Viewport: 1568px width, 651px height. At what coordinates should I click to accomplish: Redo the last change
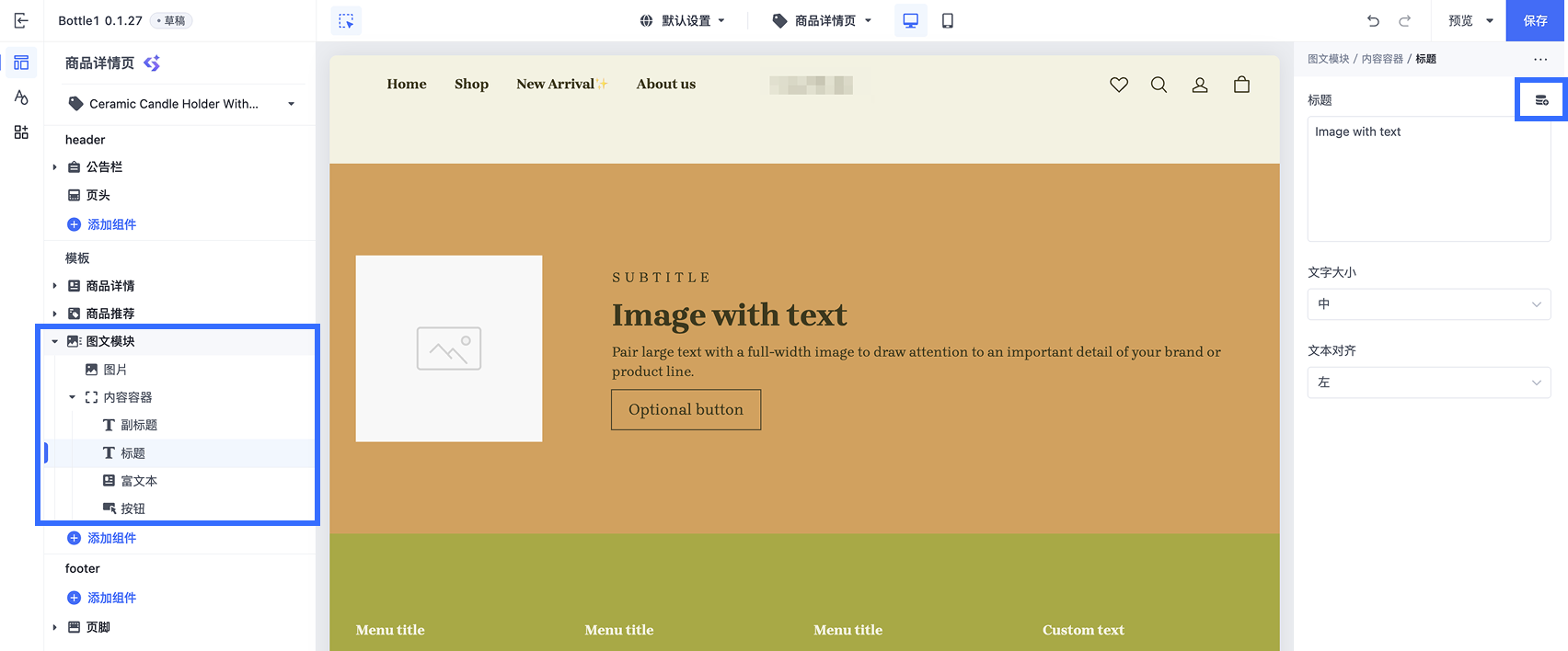1405,20
